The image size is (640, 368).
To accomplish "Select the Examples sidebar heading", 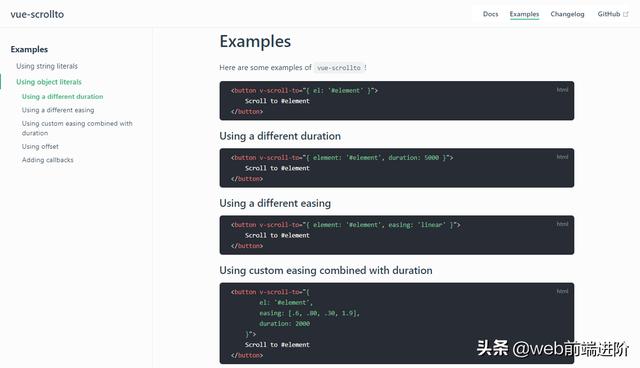I will tap(29, 49).
